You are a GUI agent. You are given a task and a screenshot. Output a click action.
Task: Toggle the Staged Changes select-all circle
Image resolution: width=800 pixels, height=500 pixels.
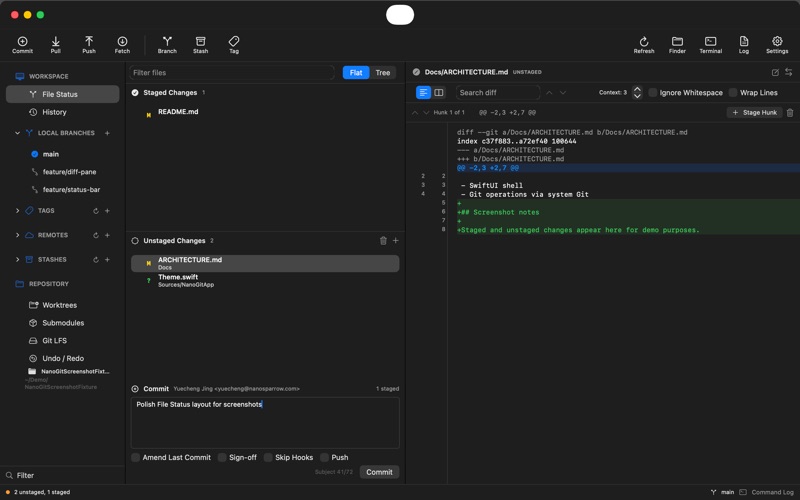[x=135, y=93]
